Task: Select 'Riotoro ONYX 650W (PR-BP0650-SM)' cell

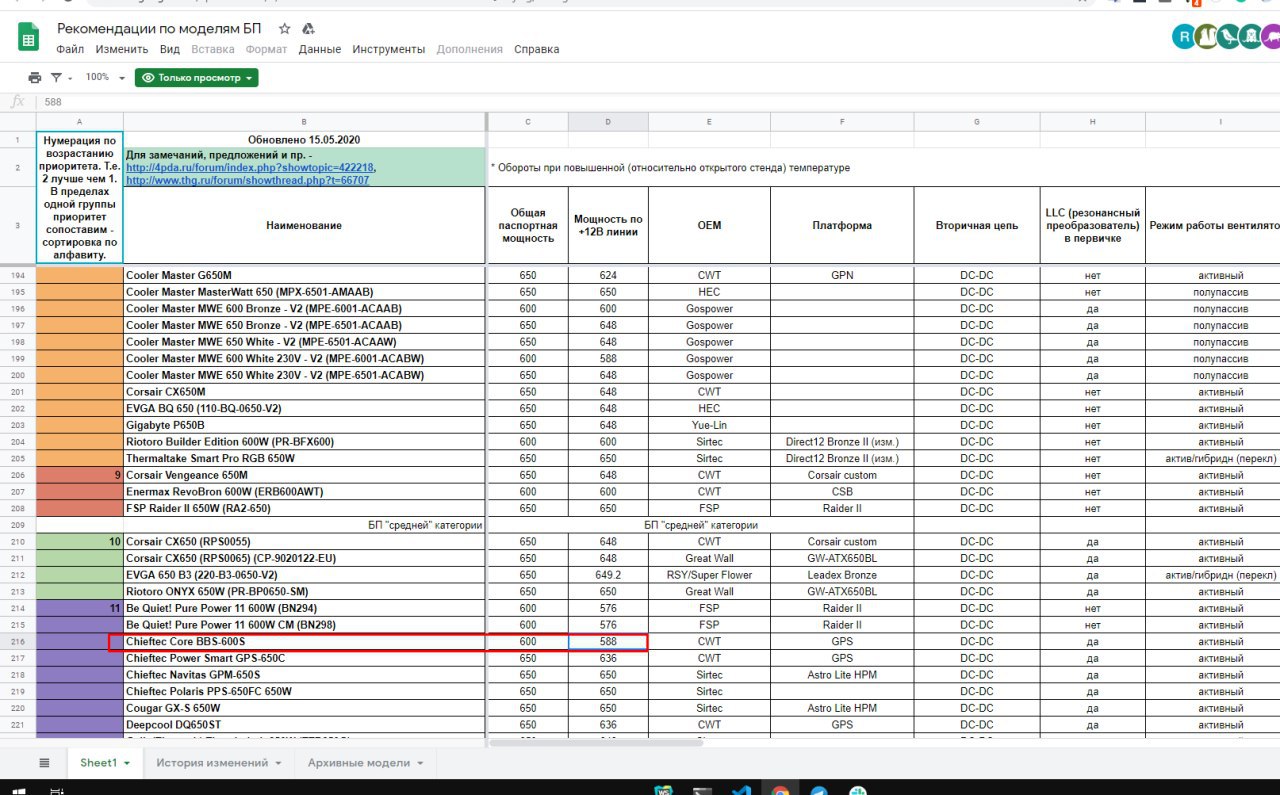Action: point(304,592)
